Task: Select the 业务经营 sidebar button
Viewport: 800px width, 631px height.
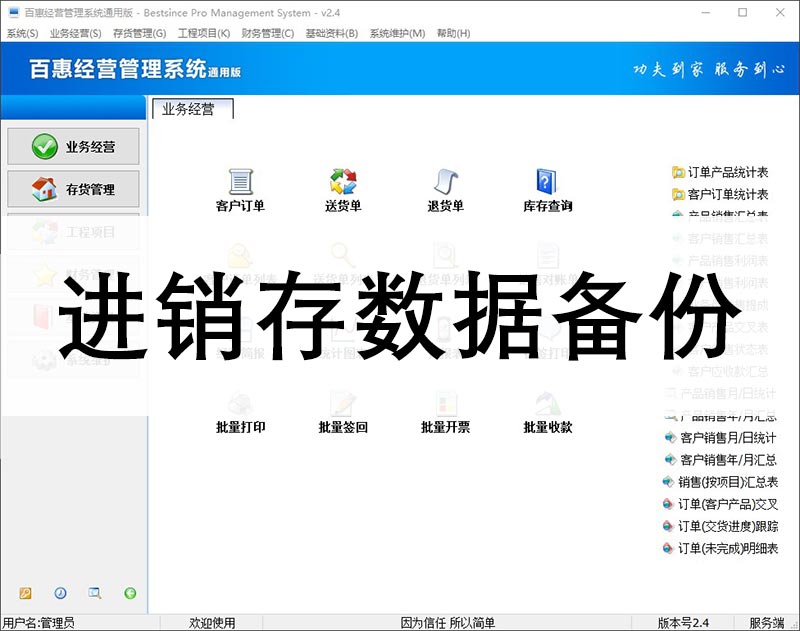Action: [x=73, y=146]
